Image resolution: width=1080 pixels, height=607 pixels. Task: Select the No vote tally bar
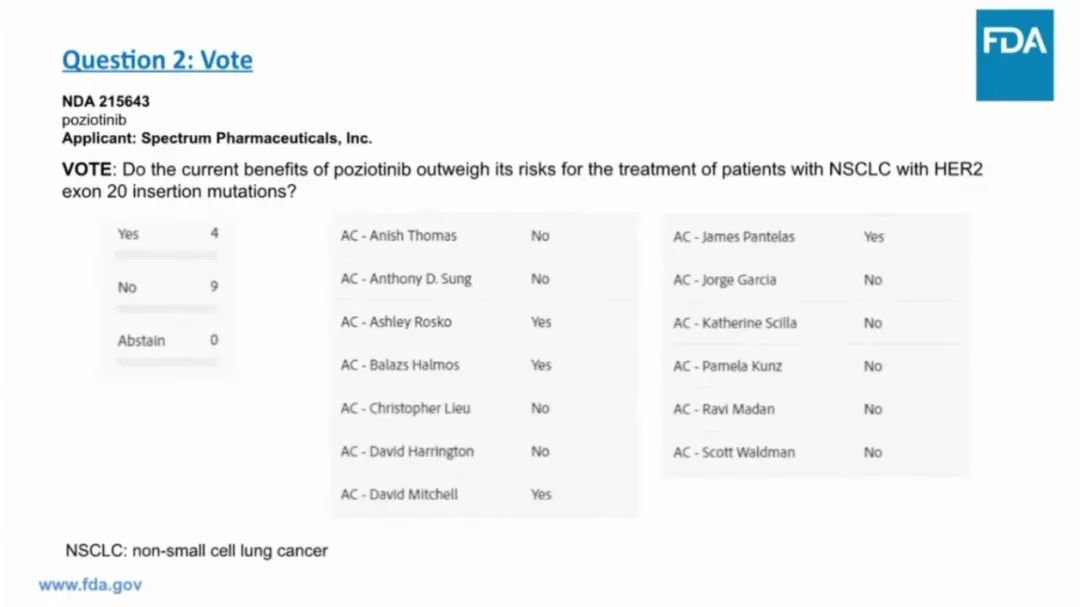167,294
